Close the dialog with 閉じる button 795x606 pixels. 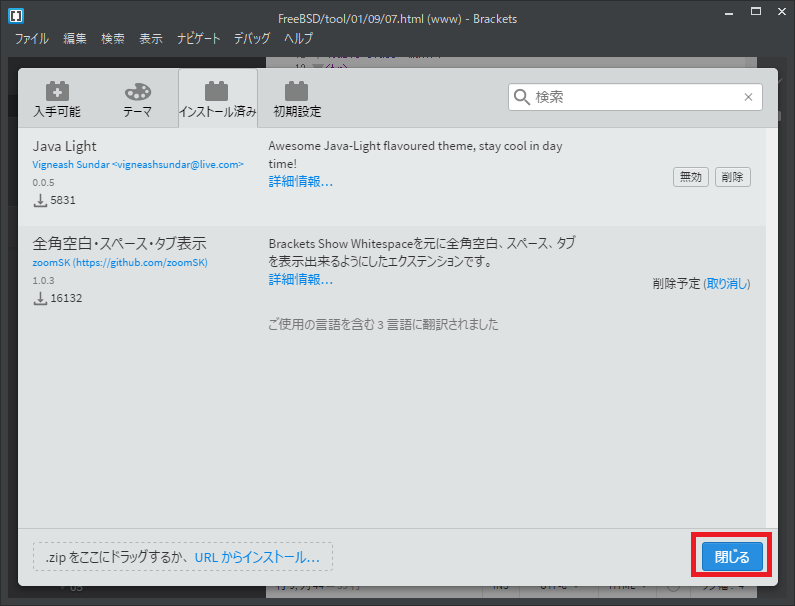[732, 557]
